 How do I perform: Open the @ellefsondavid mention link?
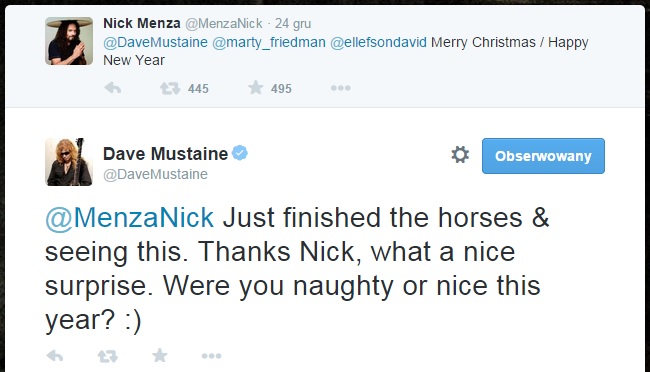pos(378,42)
